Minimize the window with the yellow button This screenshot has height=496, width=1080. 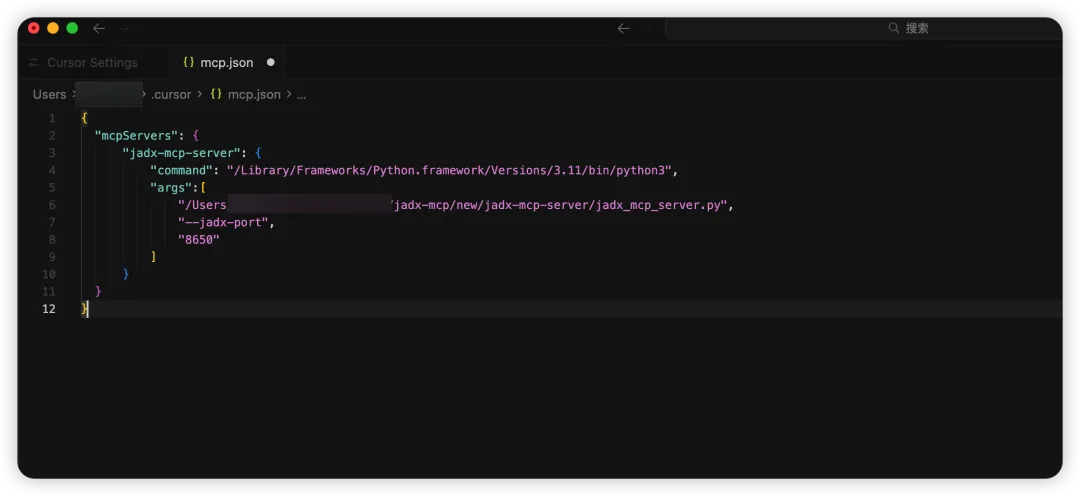tap(53, 28)
